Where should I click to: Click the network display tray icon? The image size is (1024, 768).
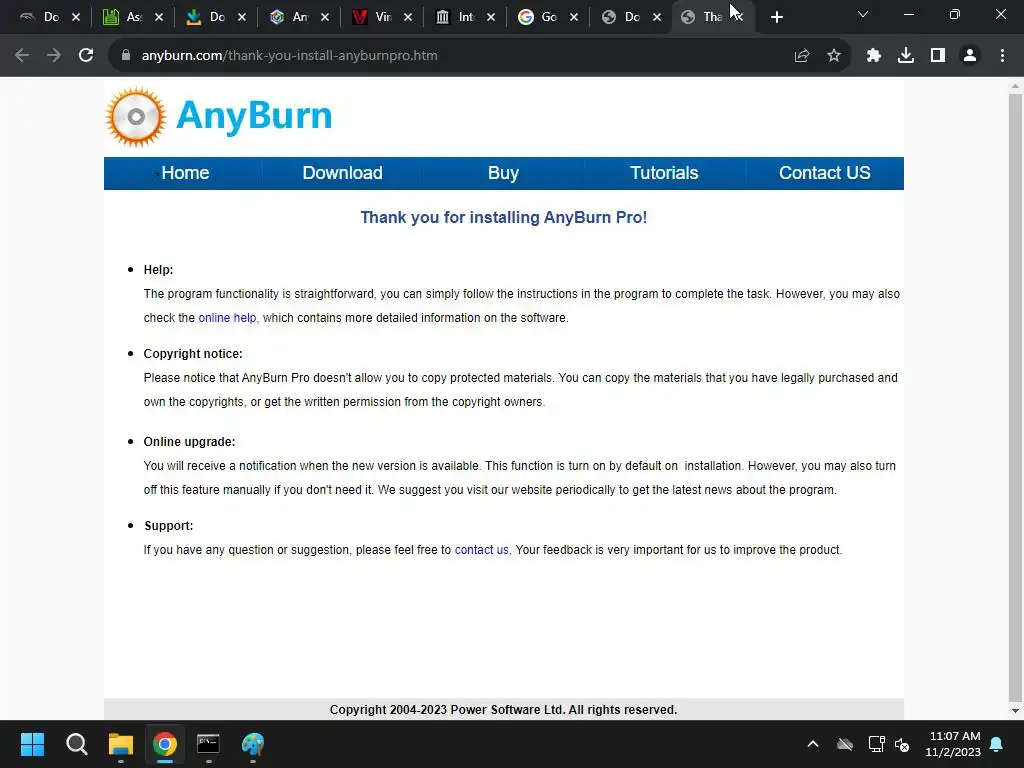(876, 744)
